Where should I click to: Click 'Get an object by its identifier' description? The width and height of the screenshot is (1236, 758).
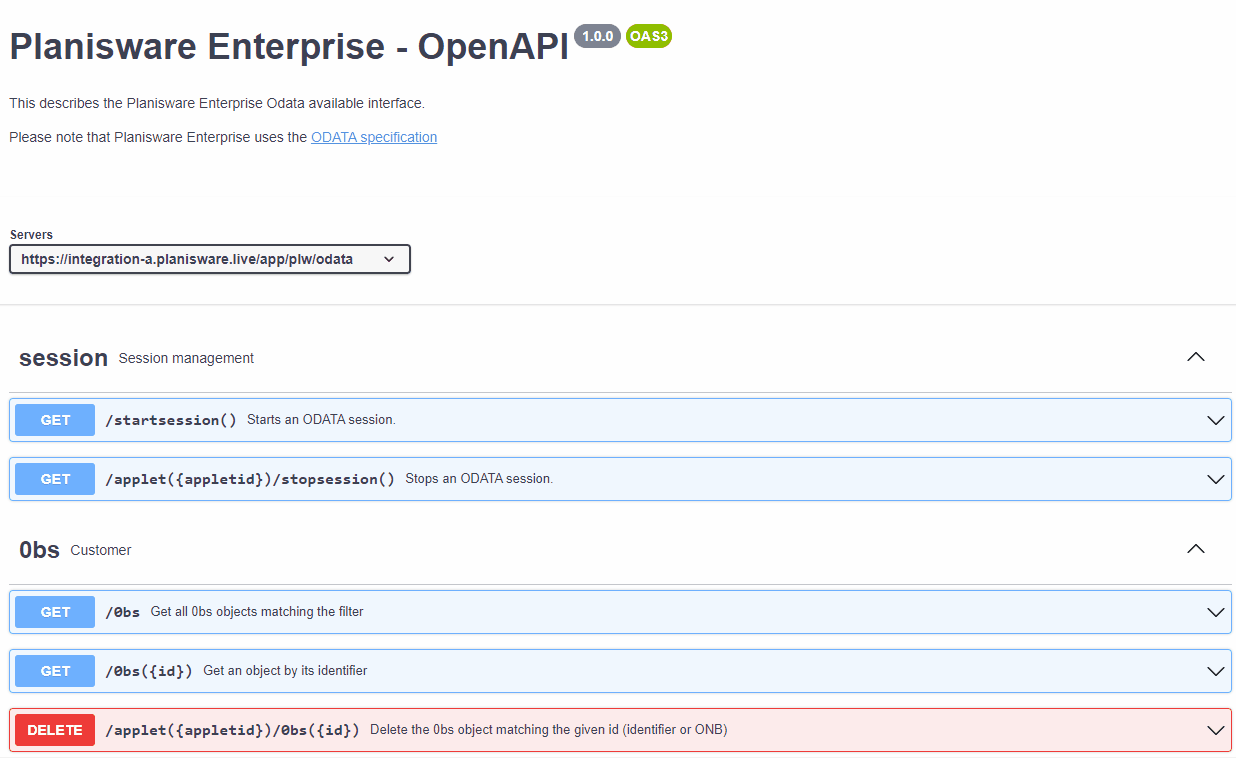[x=285, y=671]
